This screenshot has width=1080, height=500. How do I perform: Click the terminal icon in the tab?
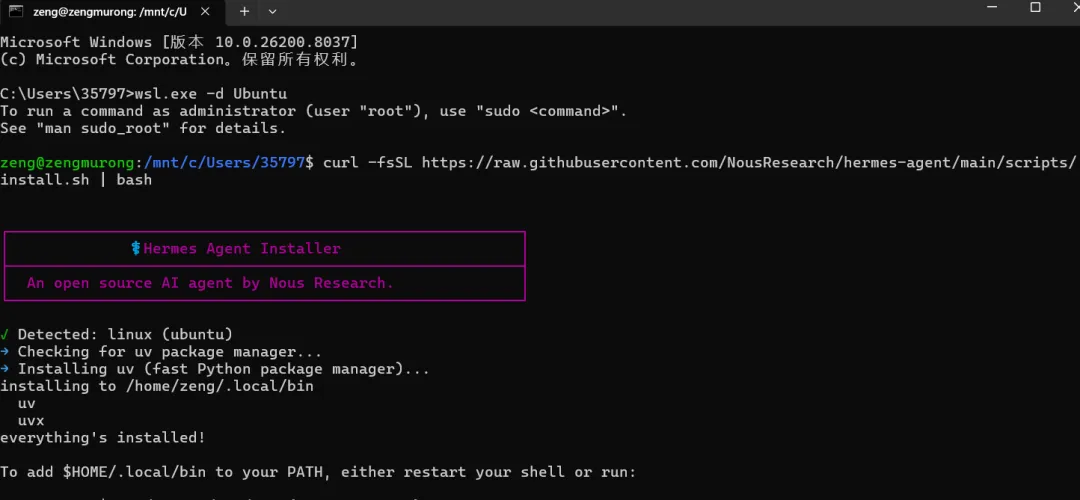15,11
